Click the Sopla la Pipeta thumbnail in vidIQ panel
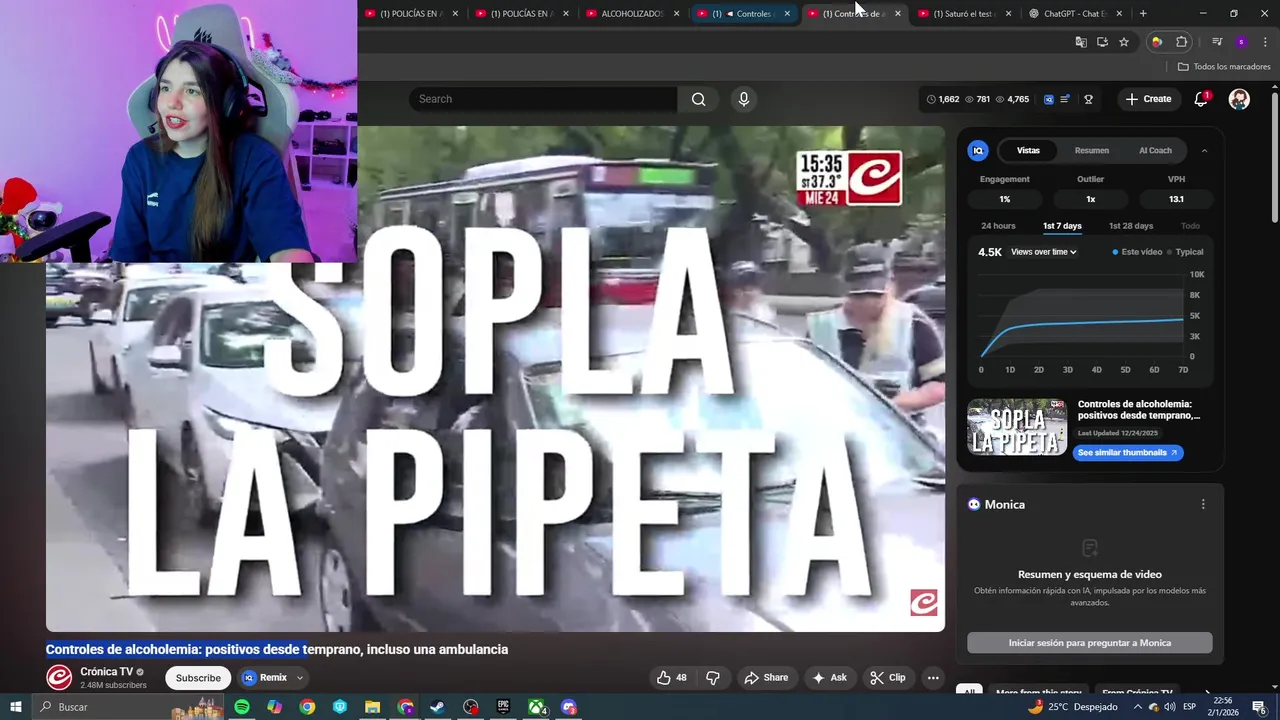This screenshot has height=720, width=1280. click(x=1017, y=427)
